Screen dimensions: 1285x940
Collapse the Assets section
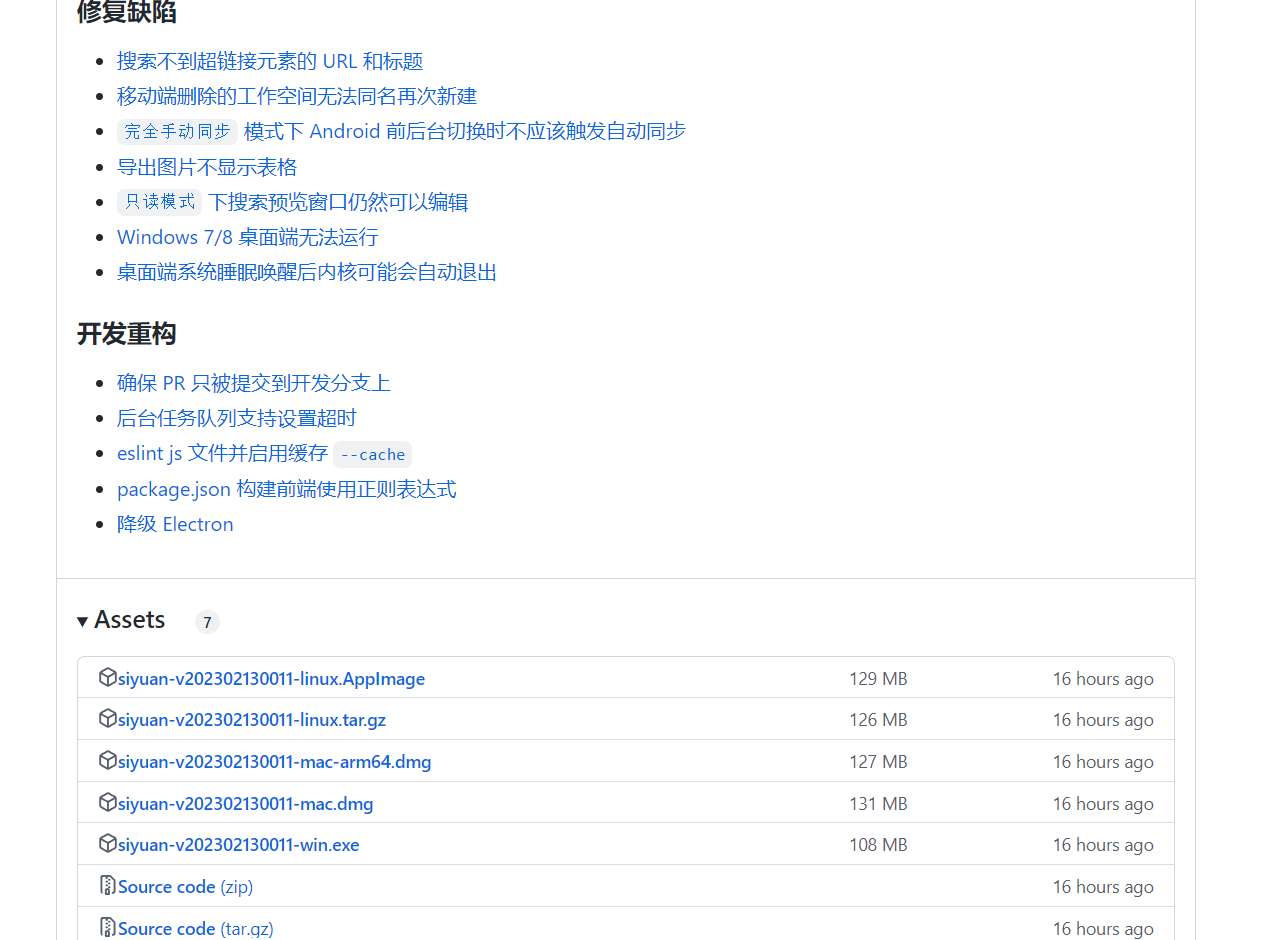(121, 620)
